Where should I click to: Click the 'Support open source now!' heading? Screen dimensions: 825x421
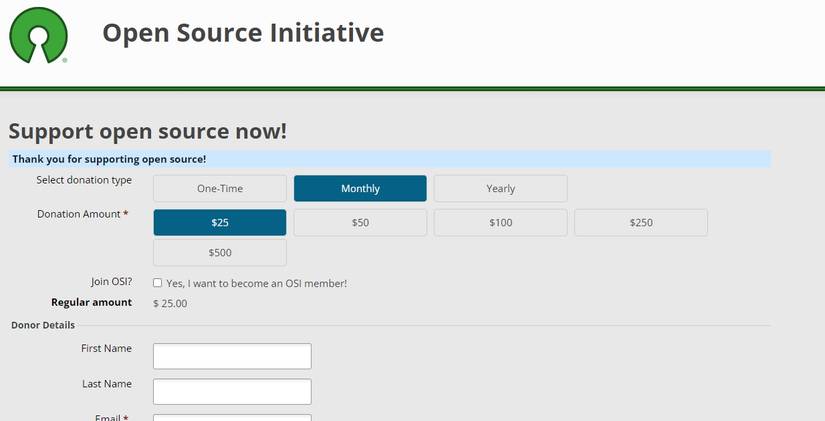(x=148, y=131)
